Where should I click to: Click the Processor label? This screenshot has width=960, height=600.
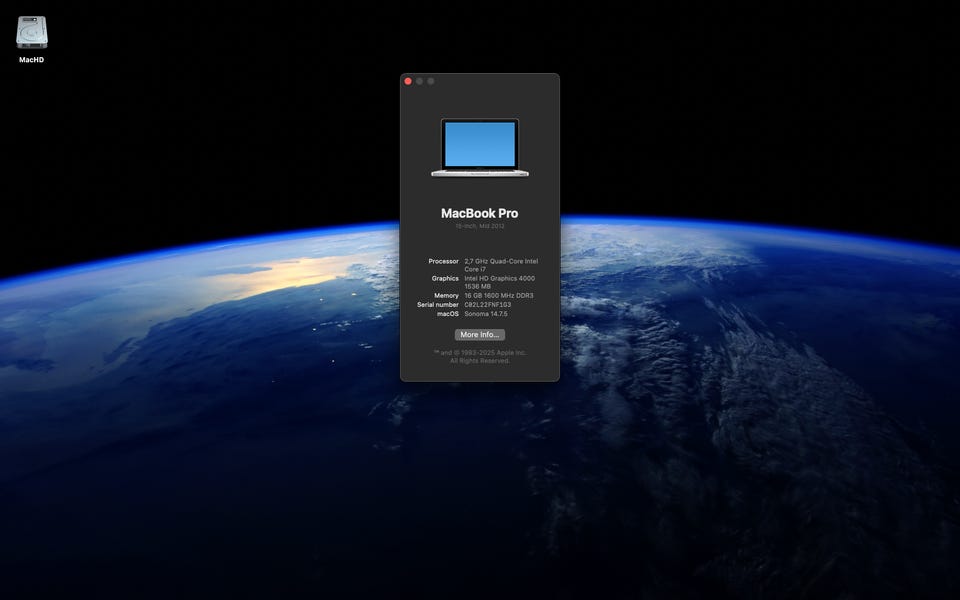(443, 261)
